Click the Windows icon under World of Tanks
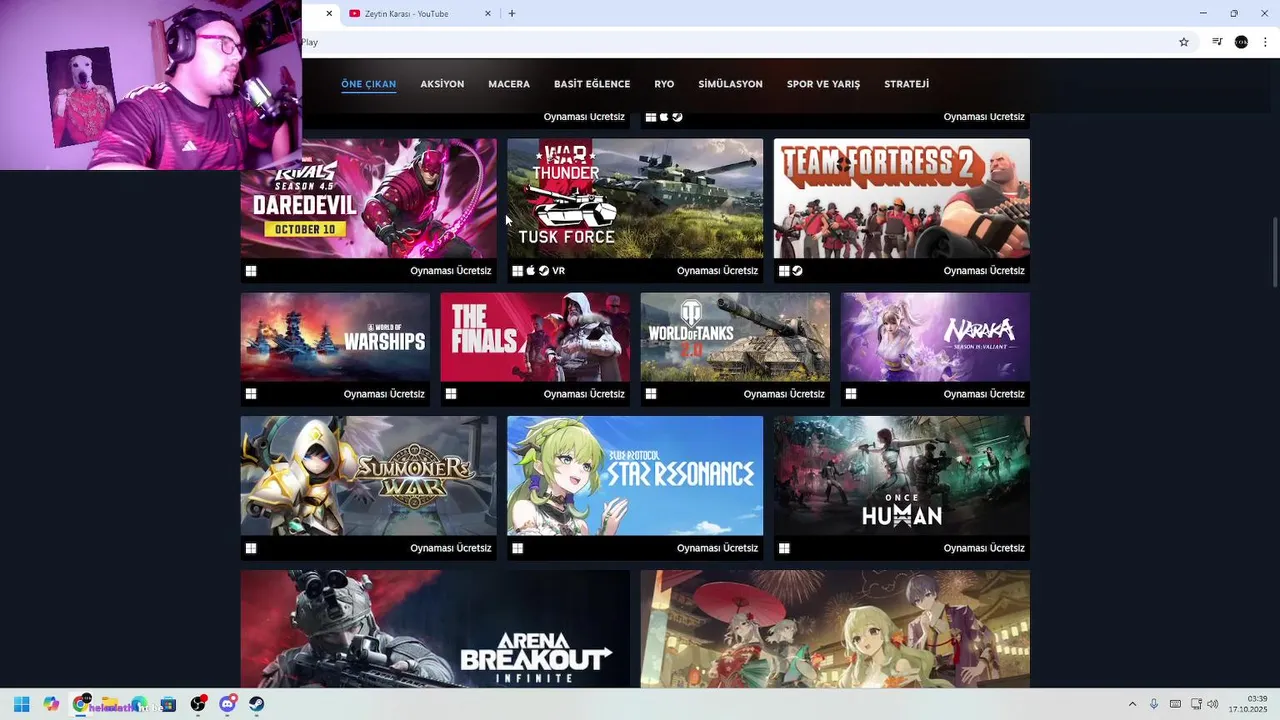The height and width of the screenshot is (720, 1280). point(651,394)
